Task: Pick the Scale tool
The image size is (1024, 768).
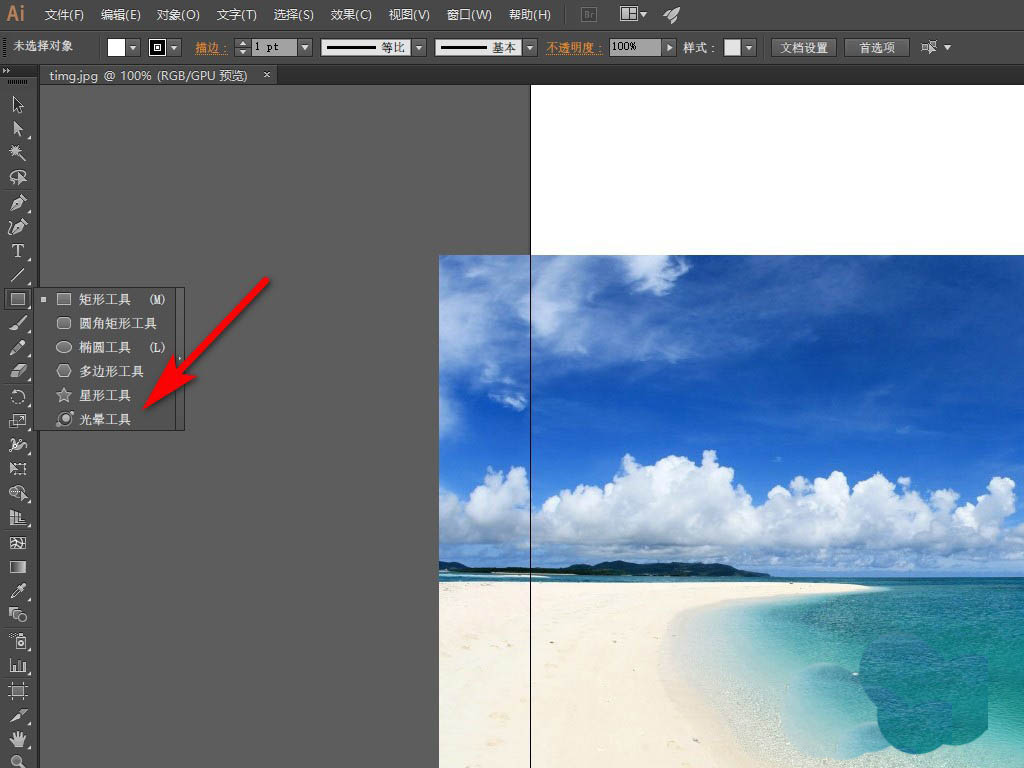Action: point(18,421)
